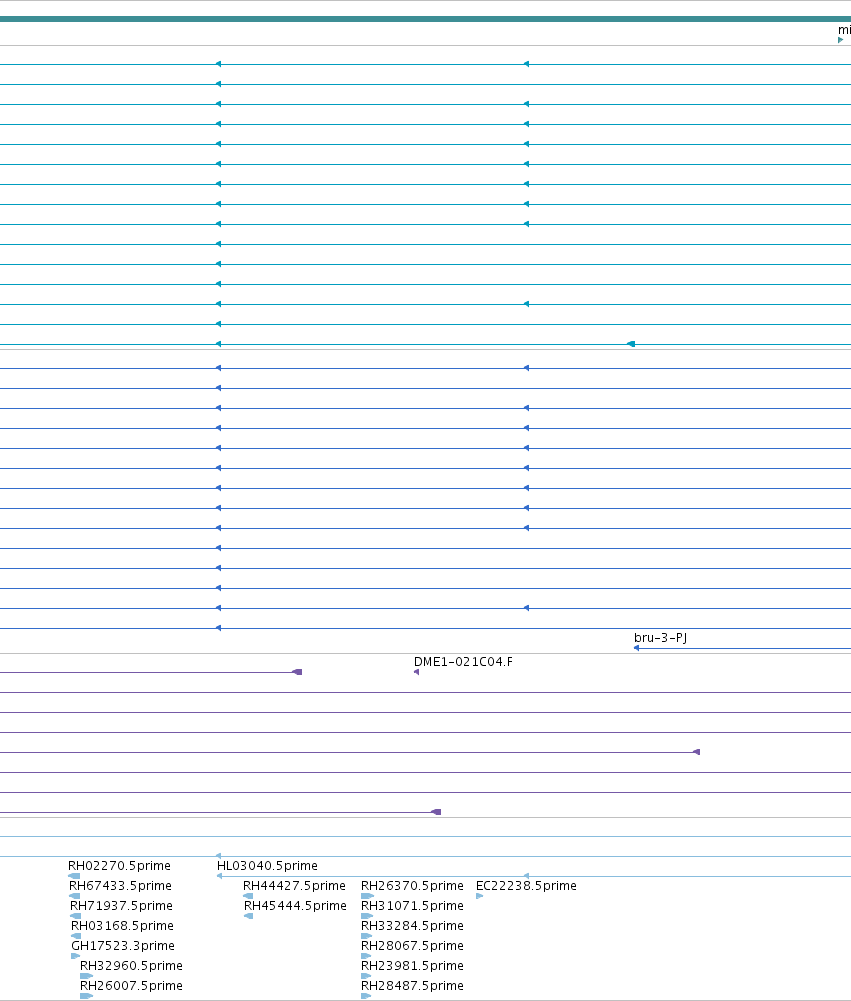851x1001 pixels.
Task: Click the RH45444.5prime label
Action: pyautogui.click(x=295, y=905)
